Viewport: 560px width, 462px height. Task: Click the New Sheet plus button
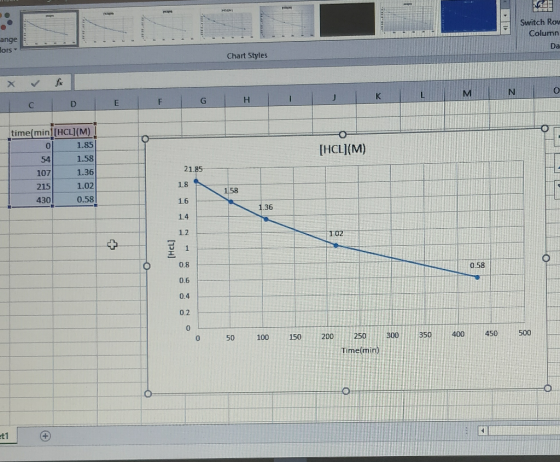[x=45, y=436]
